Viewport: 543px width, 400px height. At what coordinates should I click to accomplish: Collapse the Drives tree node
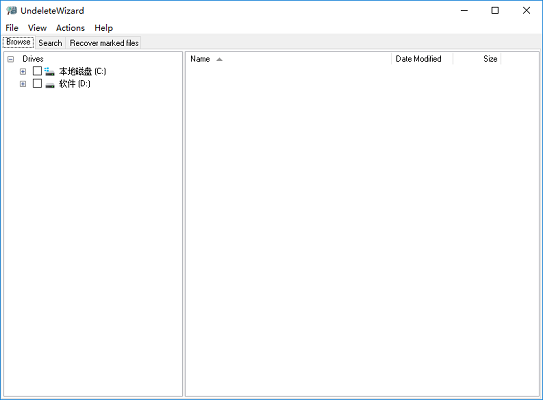[x=11, y=59]
